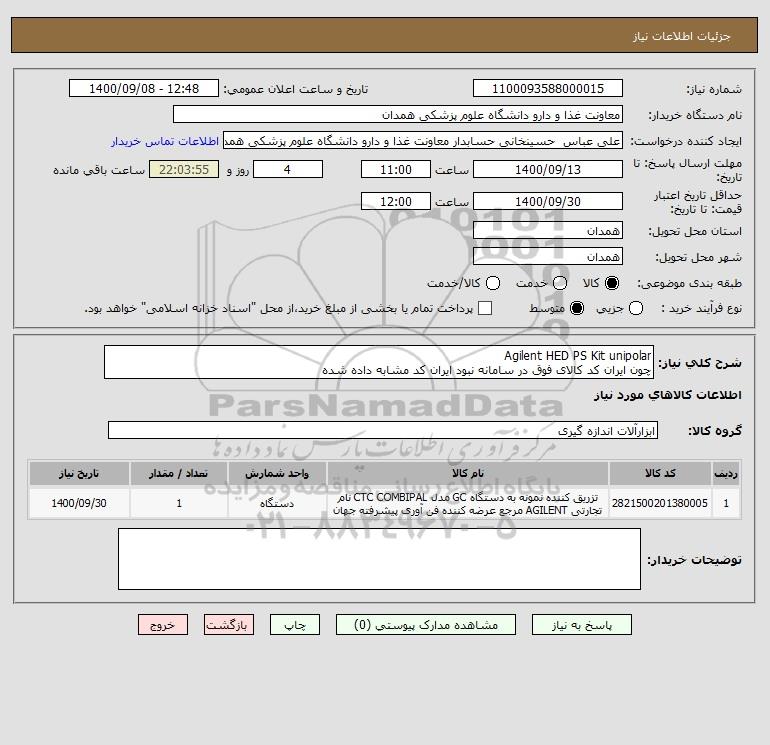Click the اطلاعات کالاهای مورد نیاز heading
The width and height of the screenshot is (770, 745).
(x=667, y=395)
